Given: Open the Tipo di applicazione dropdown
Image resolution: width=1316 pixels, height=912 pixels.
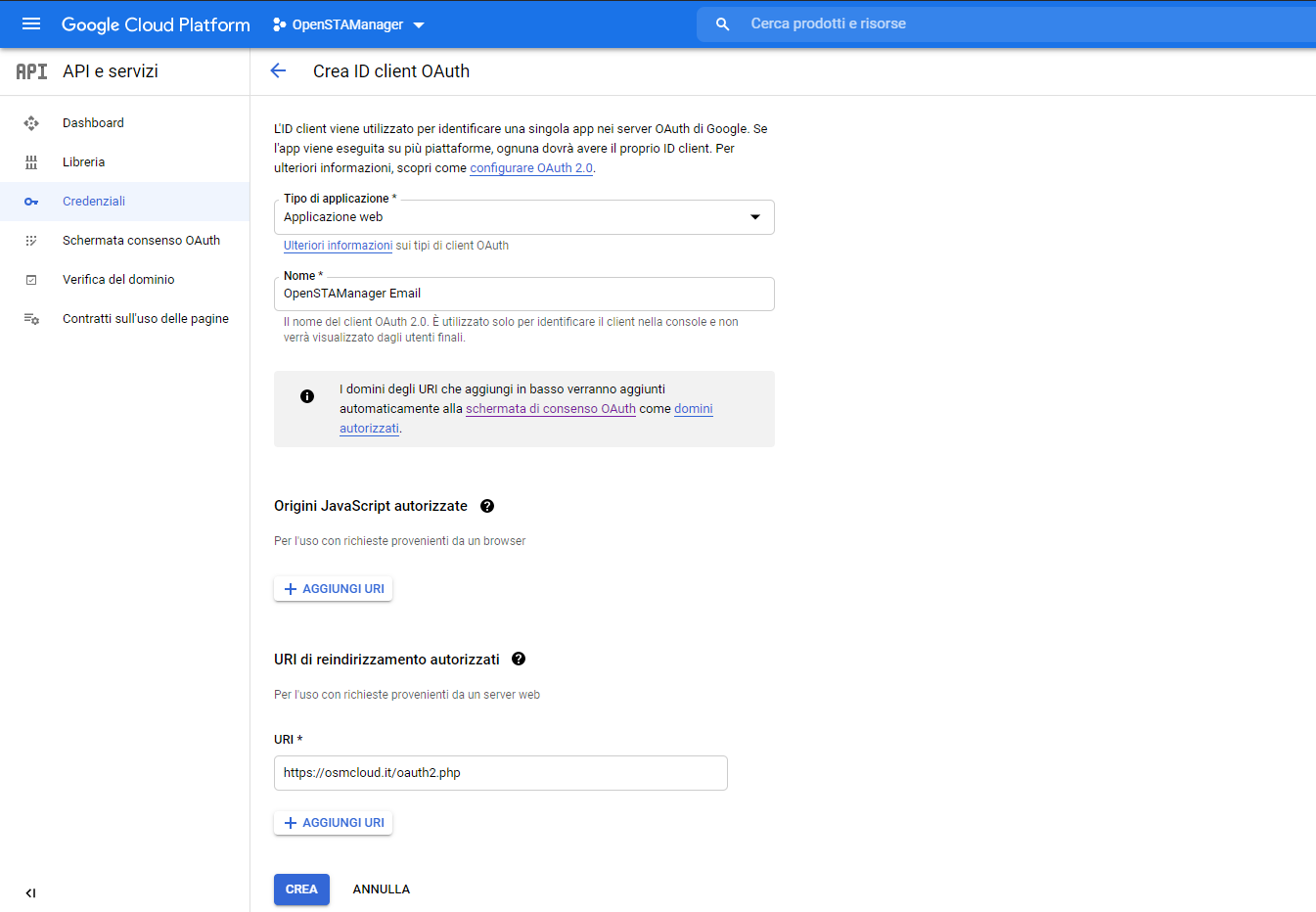Looking at the screenshot, I should pyautogui.click(x=523, y=217).
